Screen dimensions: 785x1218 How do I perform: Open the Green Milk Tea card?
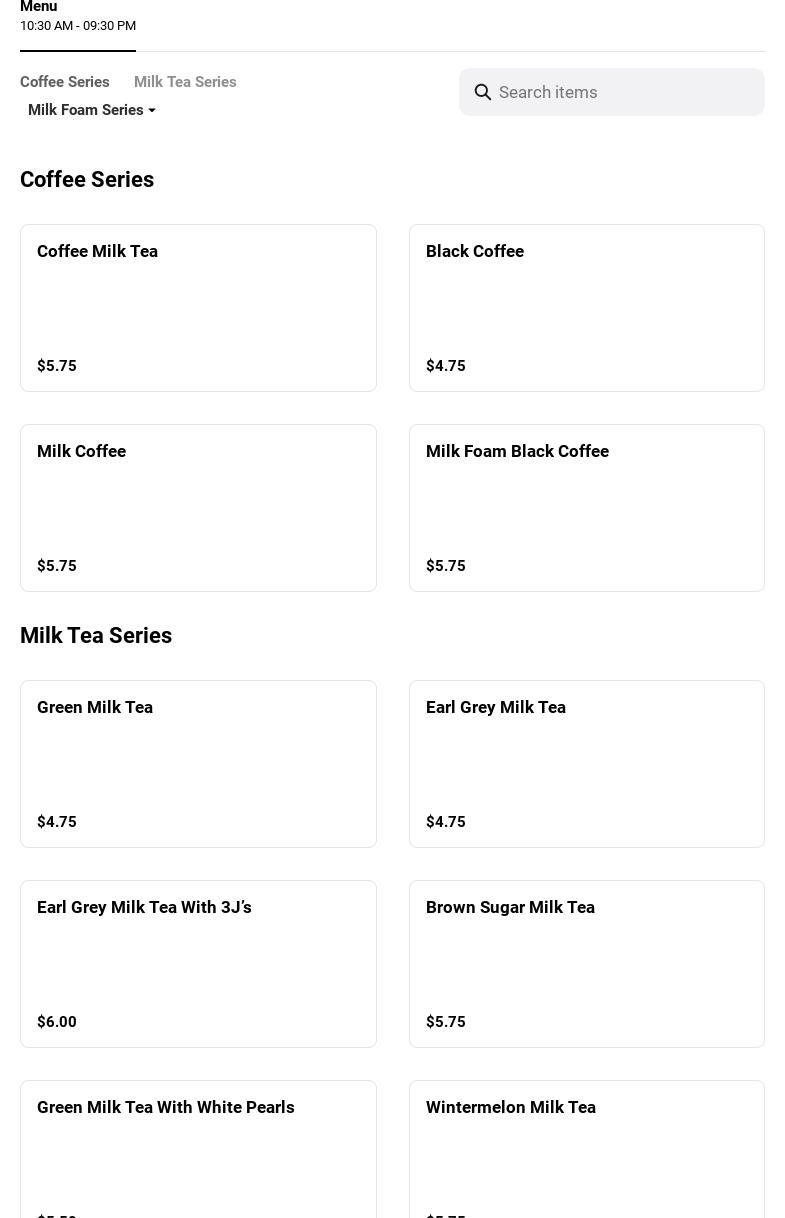pyautogui.click(x=198, y=764)
